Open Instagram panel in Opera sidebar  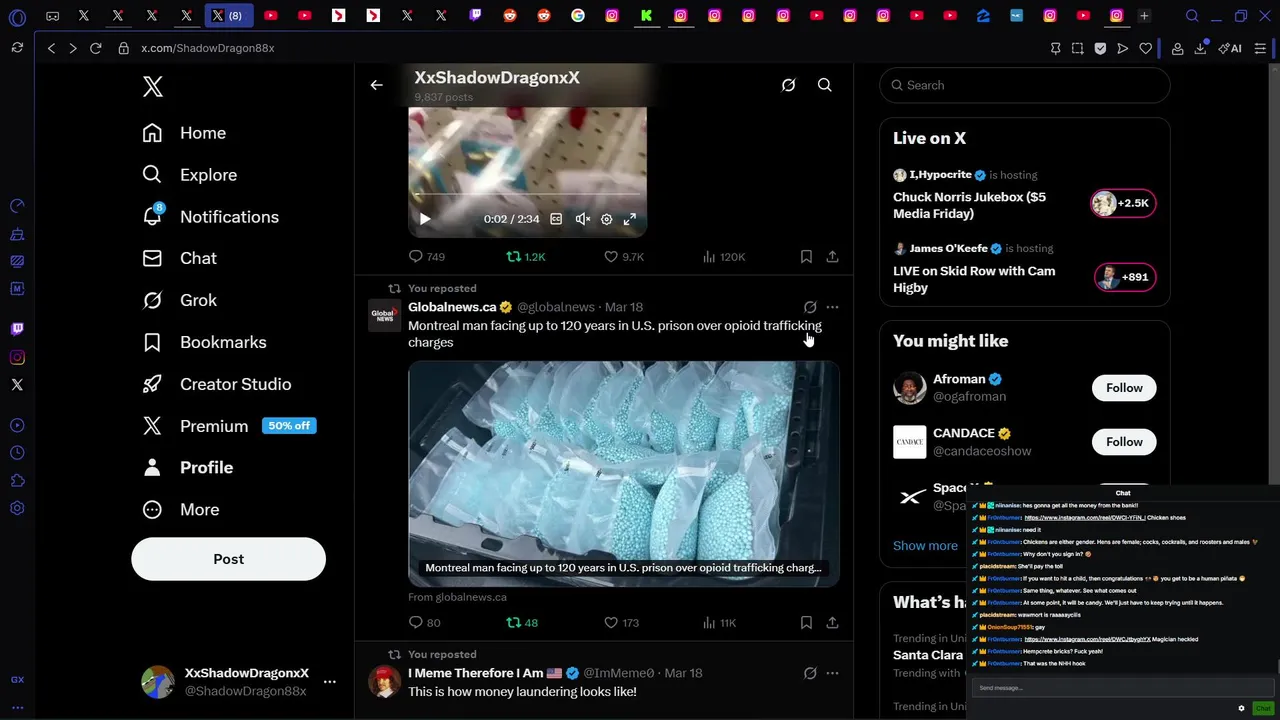point(17,357)
